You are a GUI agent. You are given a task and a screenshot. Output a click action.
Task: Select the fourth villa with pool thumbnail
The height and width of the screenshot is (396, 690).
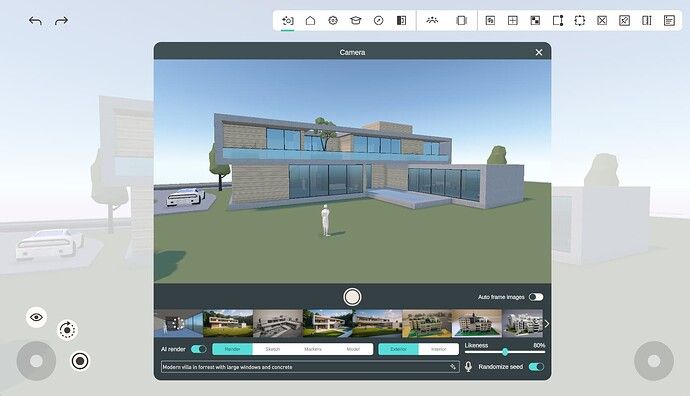click(327, 323)
